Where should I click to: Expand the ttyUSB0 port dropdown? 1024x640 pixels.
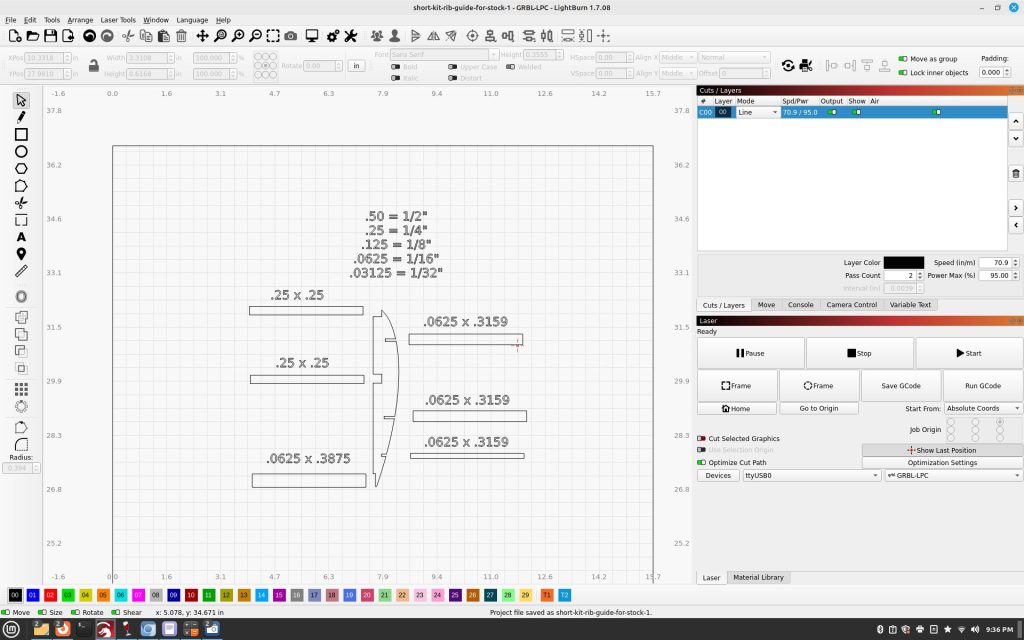click(x=810, y=476)
